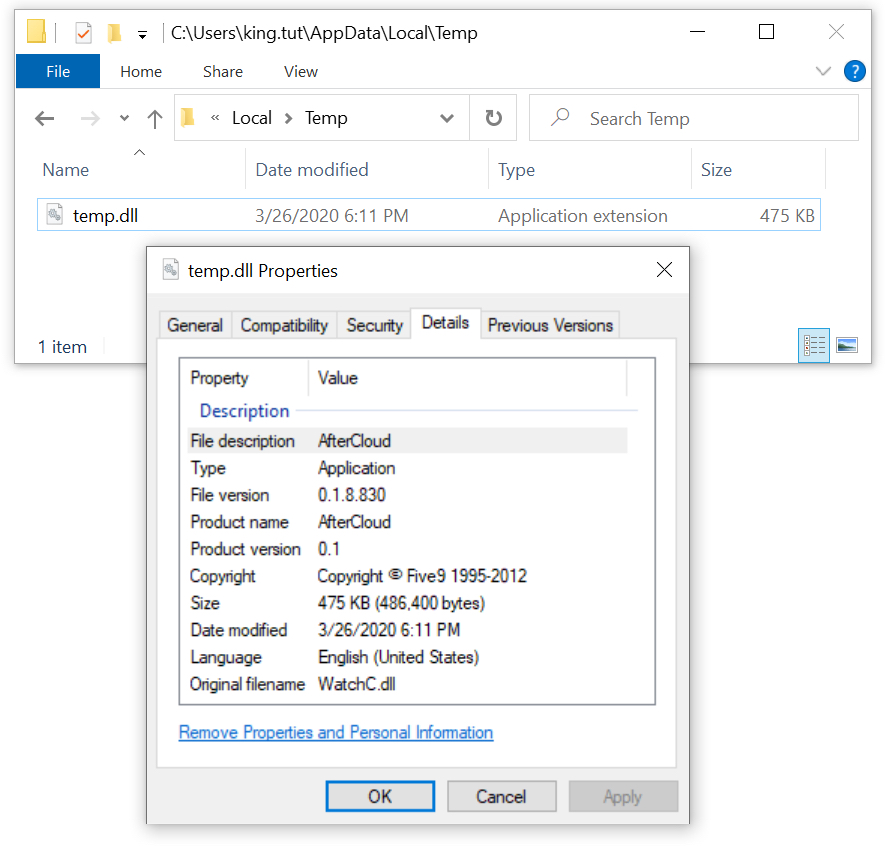Click Remove Properties and Personal Information link
The image size is (885, 847).
(336, 732)
